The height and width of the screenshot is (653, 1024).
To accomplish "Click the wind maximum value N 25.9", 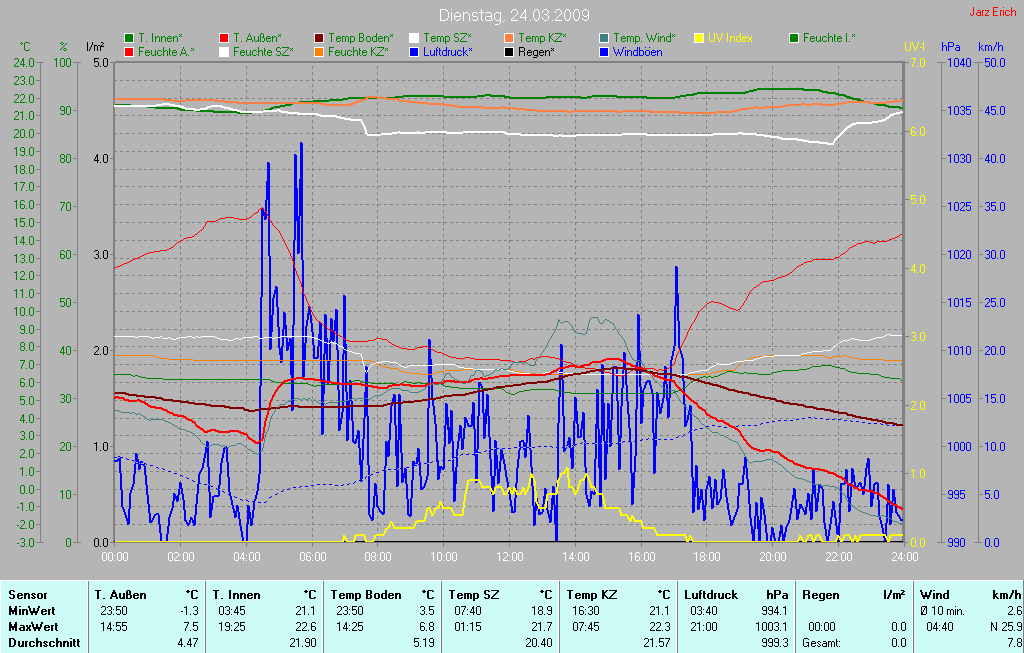I will 1006,627.
